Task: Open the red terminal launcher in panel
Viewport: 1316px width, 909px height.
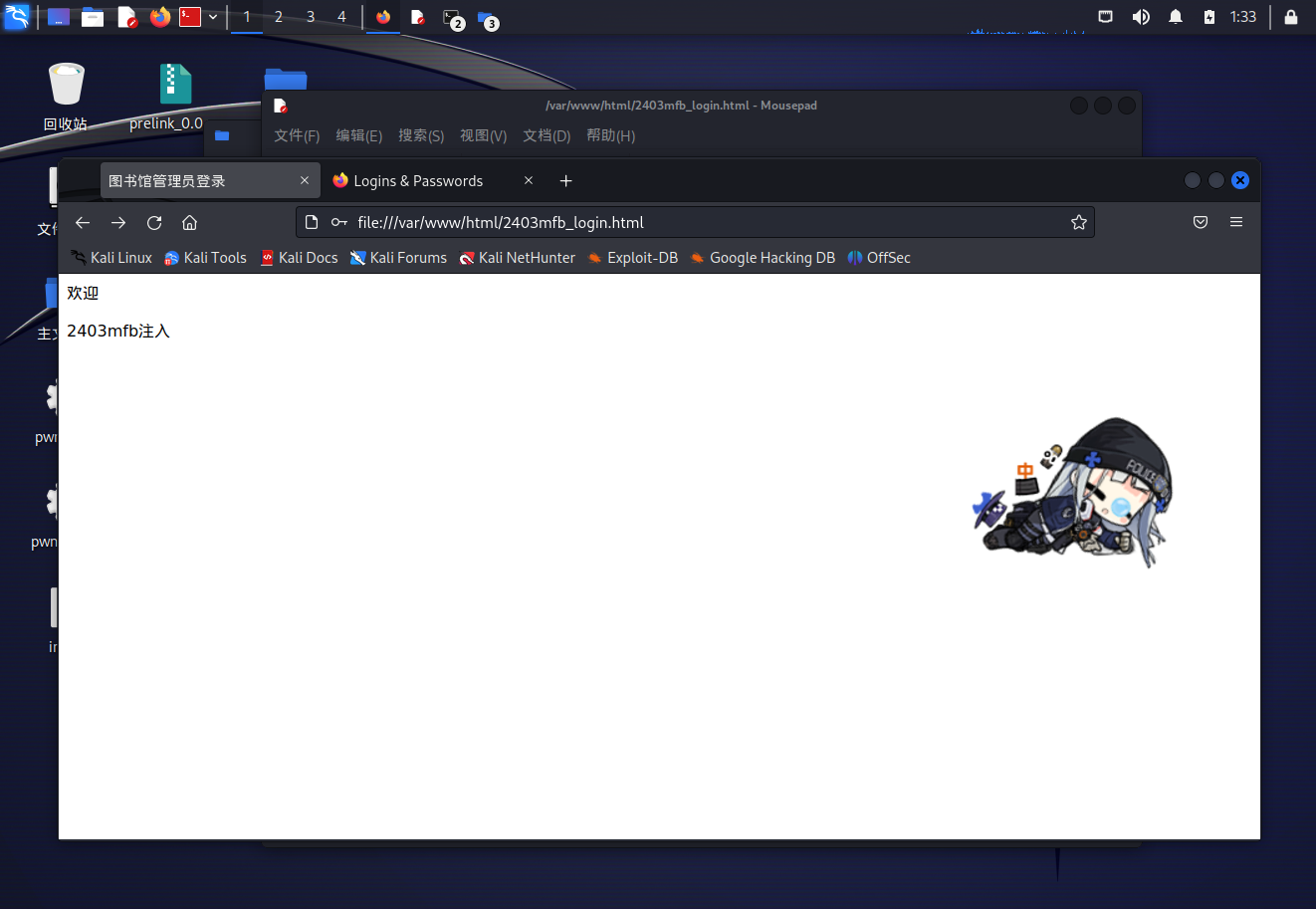Action: coord(190,17)
